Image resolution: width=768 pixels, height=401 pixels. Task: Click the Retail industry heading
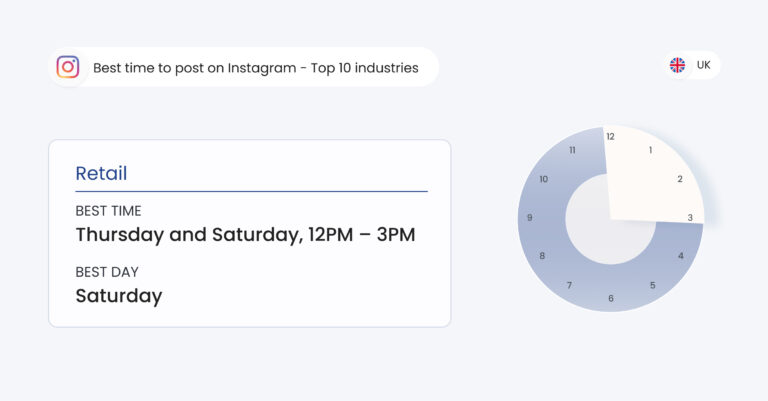pyautogui.click(x=101, y=173)
